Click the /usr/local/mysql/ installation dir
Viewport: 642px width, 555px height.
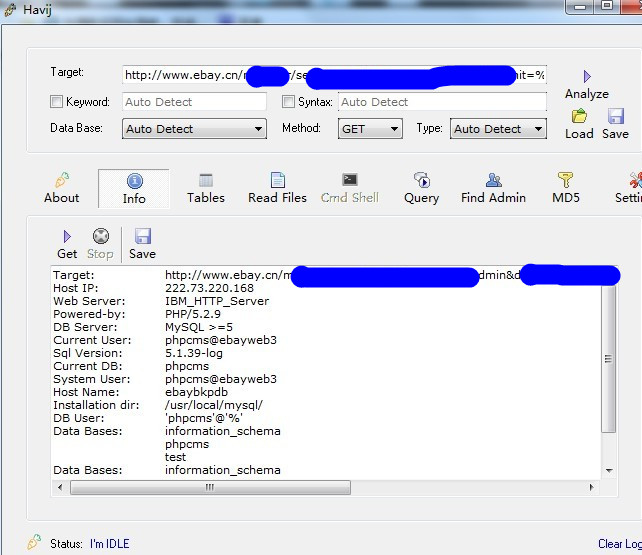[214, 405]
